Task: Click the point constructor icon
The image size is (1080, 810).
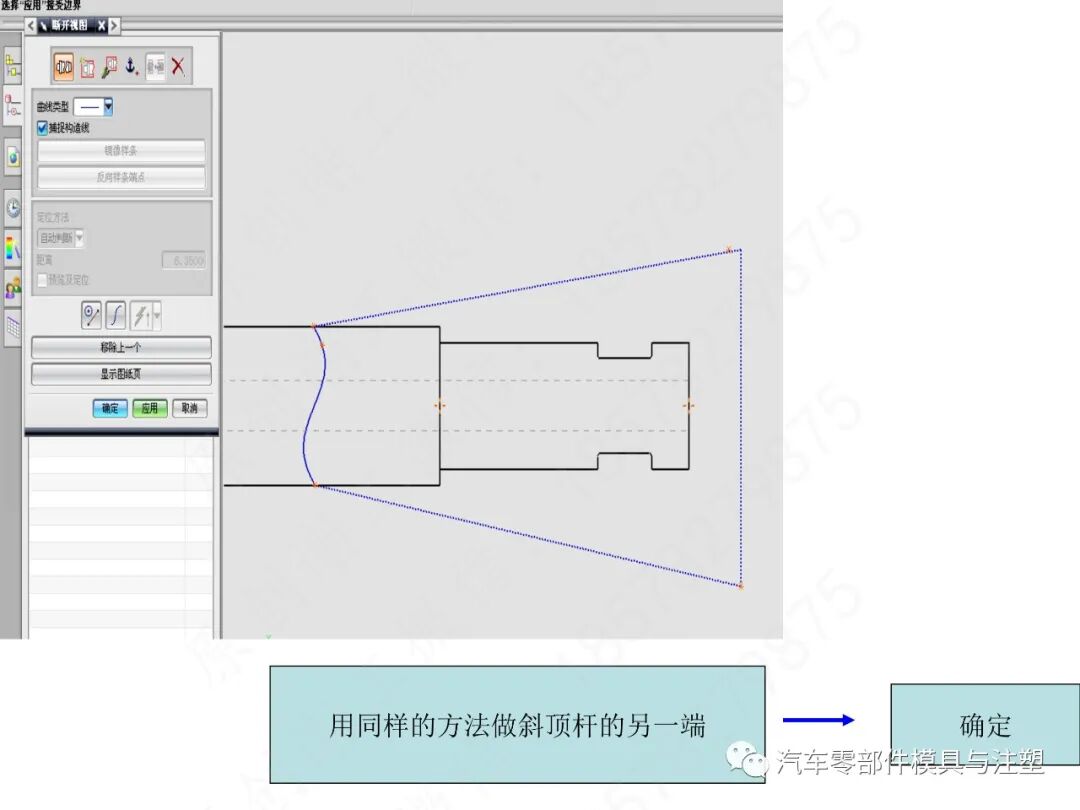Action: click(x=92, y=314)
